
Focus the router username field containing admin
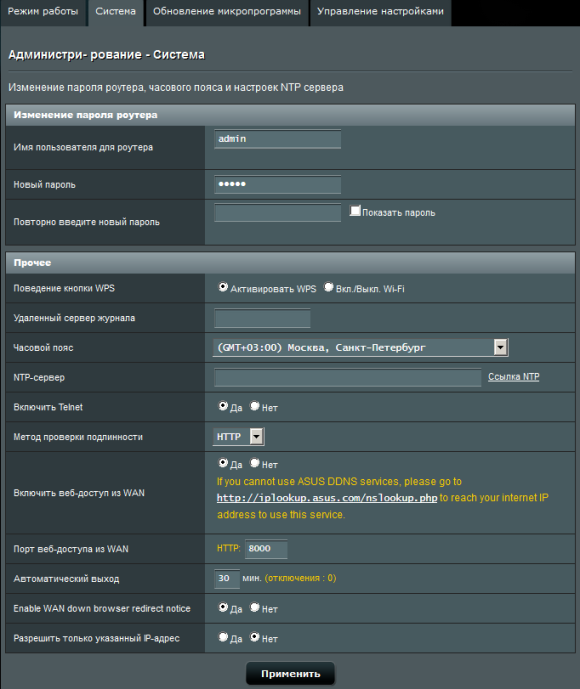coord(277,139)
